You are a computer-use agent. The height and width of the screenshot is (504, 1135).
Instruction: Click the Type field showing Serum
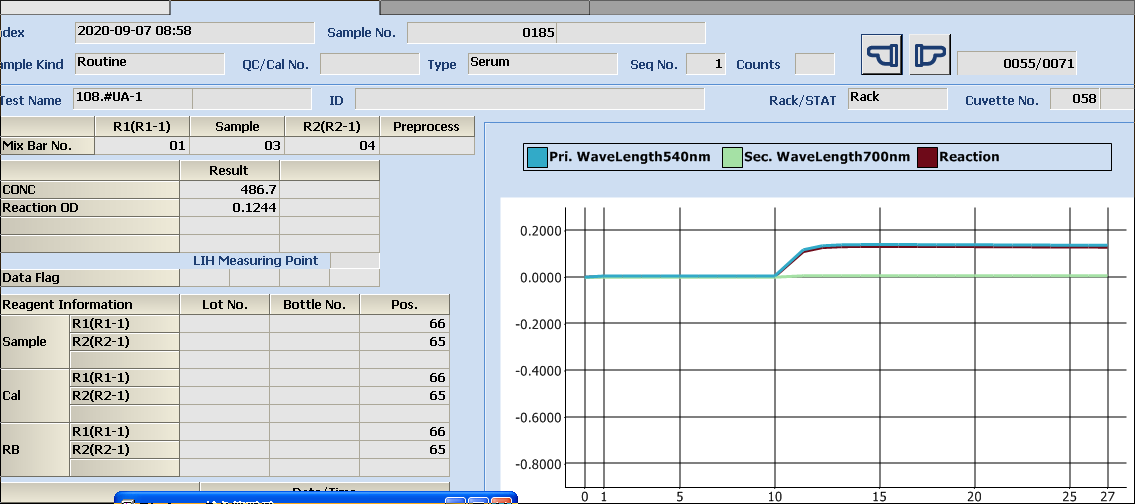[542, 63]
